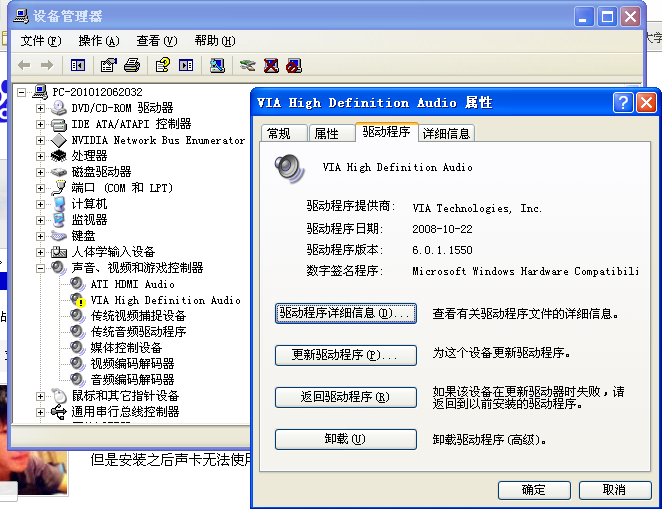Select 视频编码解码器 in the tree
The width and height of the screenshot is (662, 509).
click(132, 364)
